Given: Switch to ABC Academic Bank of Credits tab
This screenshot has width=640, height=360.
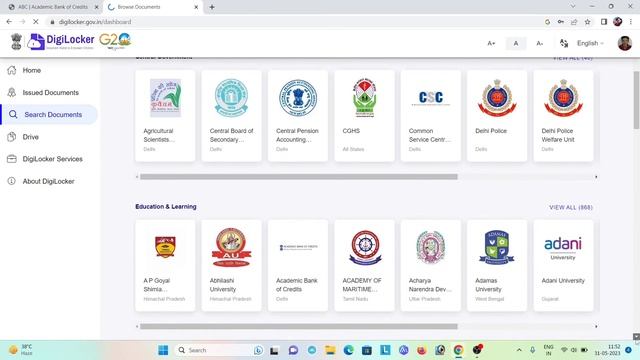Looking at the screenshot, I should (53, 7).
